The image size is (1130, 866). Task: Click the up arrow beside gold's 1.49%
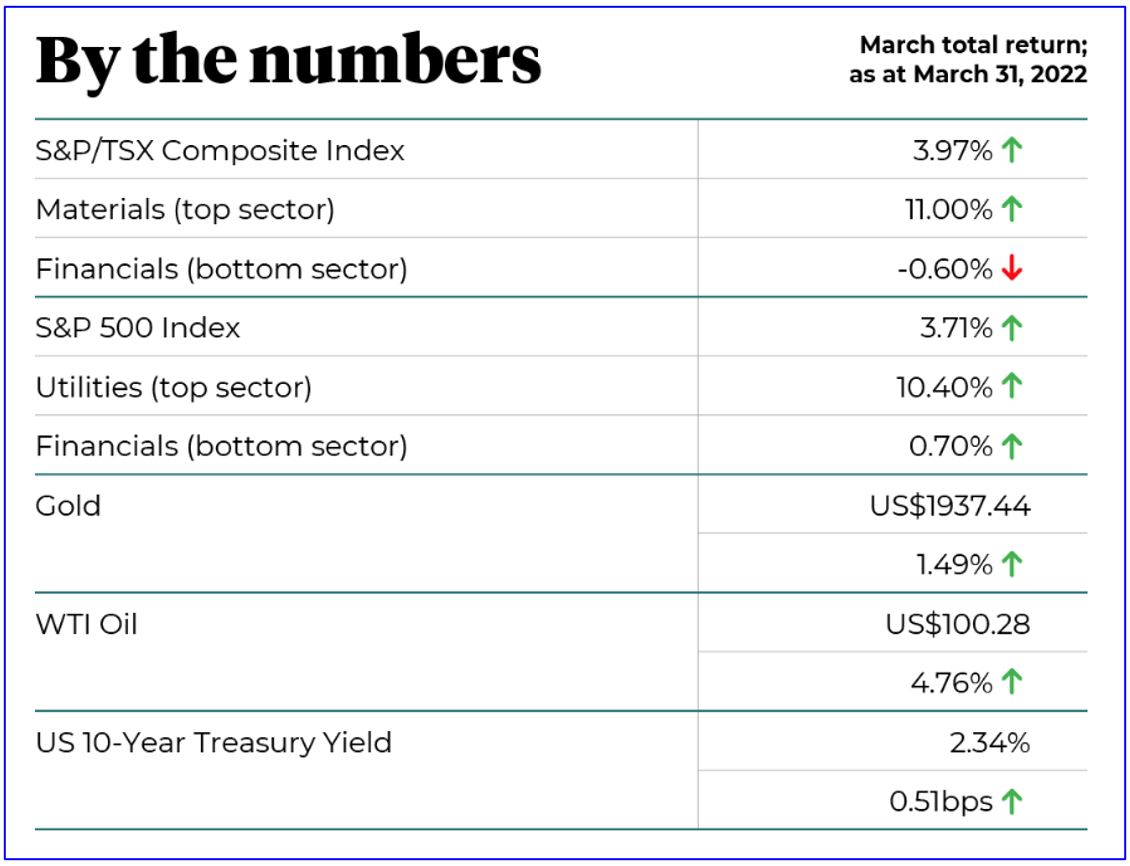point(1012,565)
